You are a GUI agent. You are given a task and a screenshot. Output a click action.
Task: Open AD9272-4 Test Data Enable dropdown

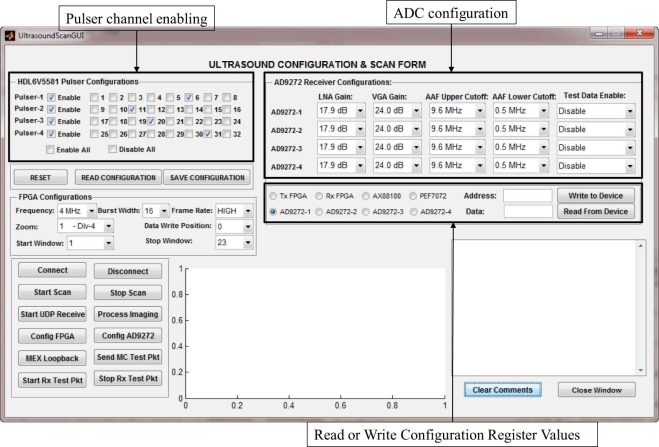click(x=596, y=166)
